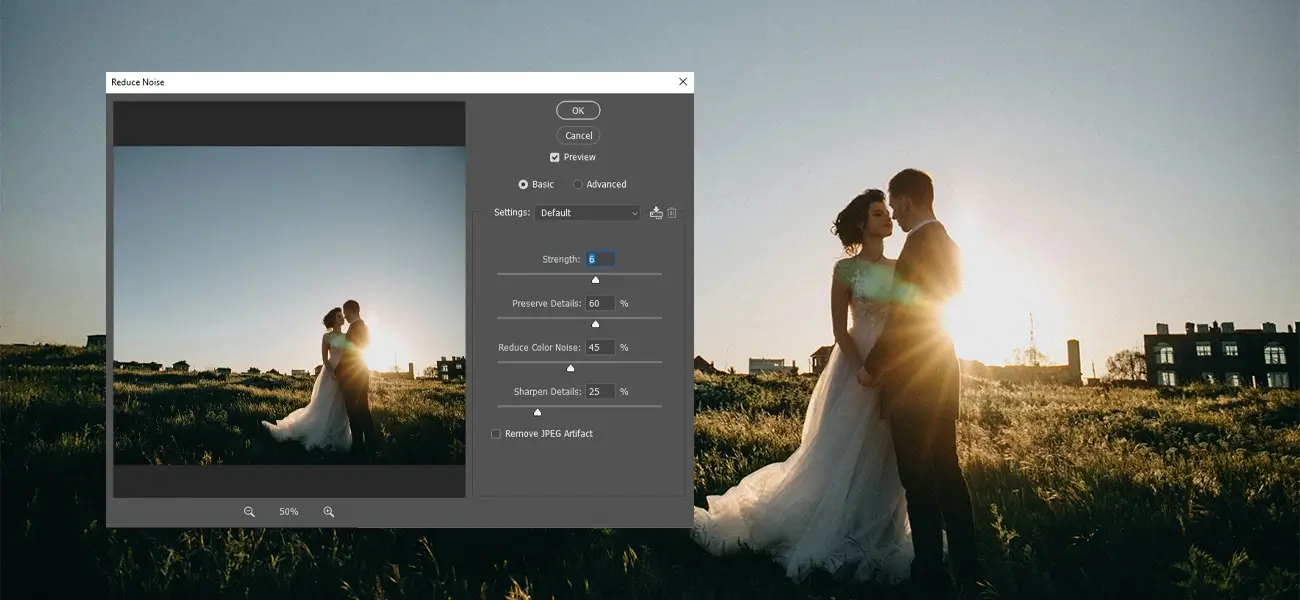Click the Reduce Color Noise slider handle
1300x600 pixels.
[570, 368]
